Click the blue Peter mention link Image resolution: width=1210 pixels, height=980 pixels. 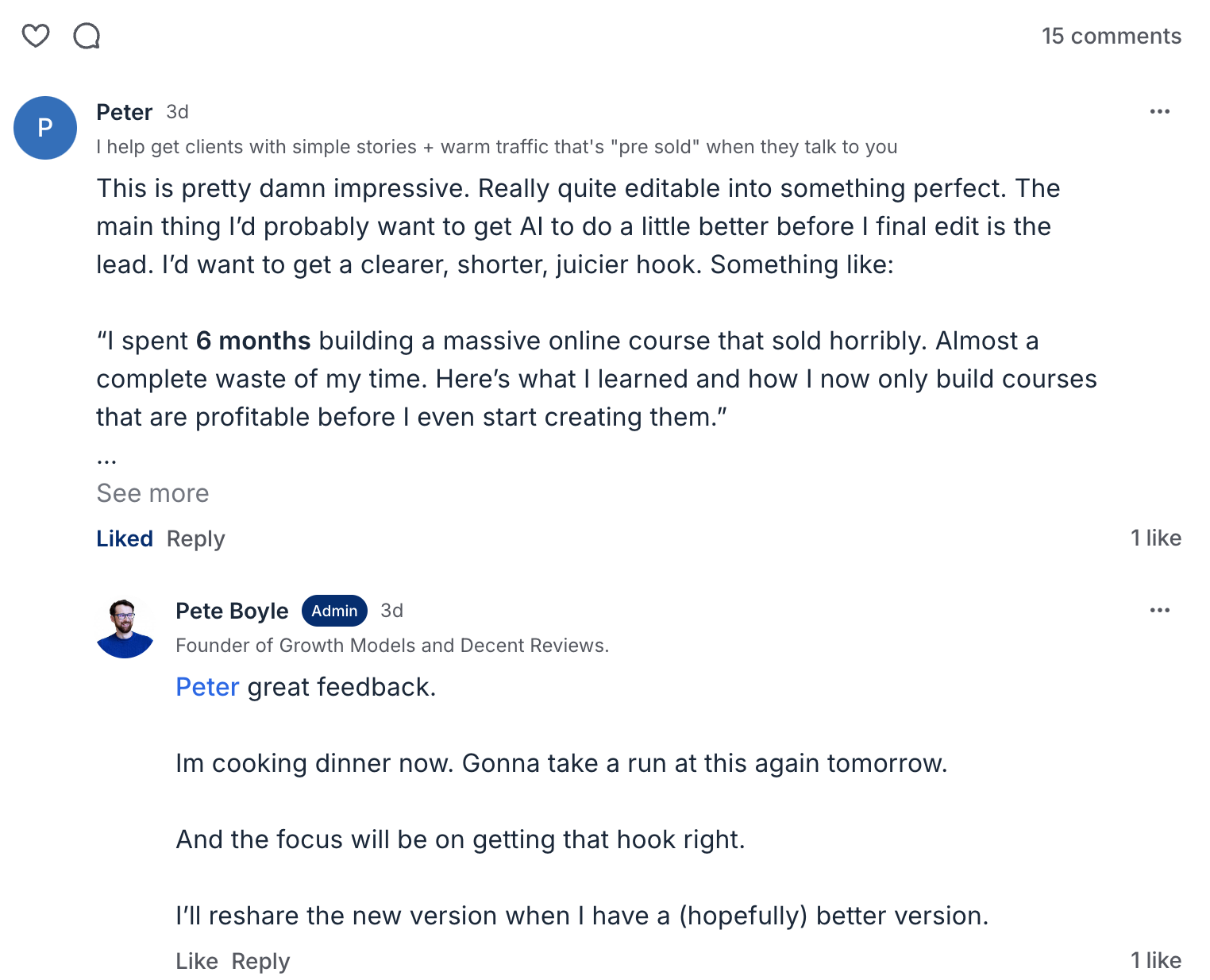207,687
